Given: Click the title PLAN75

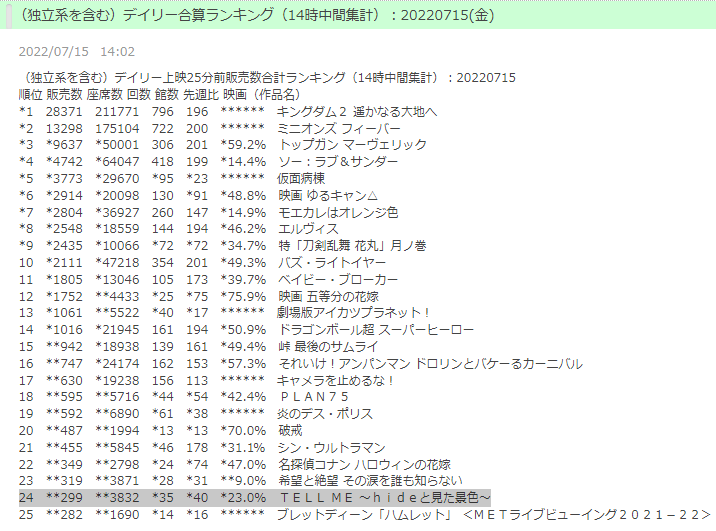Looking at the screenshot, I should point(314,397).
